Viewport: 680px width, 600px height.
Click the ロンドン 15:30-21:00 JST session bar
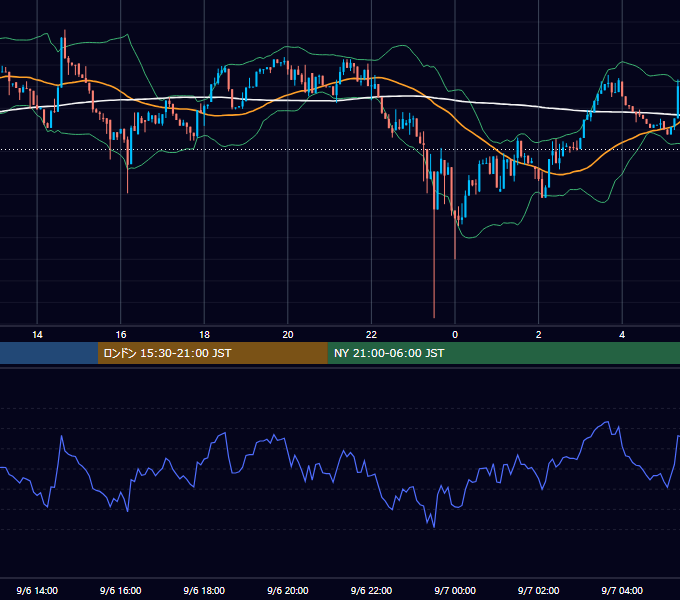click(212, 353)
